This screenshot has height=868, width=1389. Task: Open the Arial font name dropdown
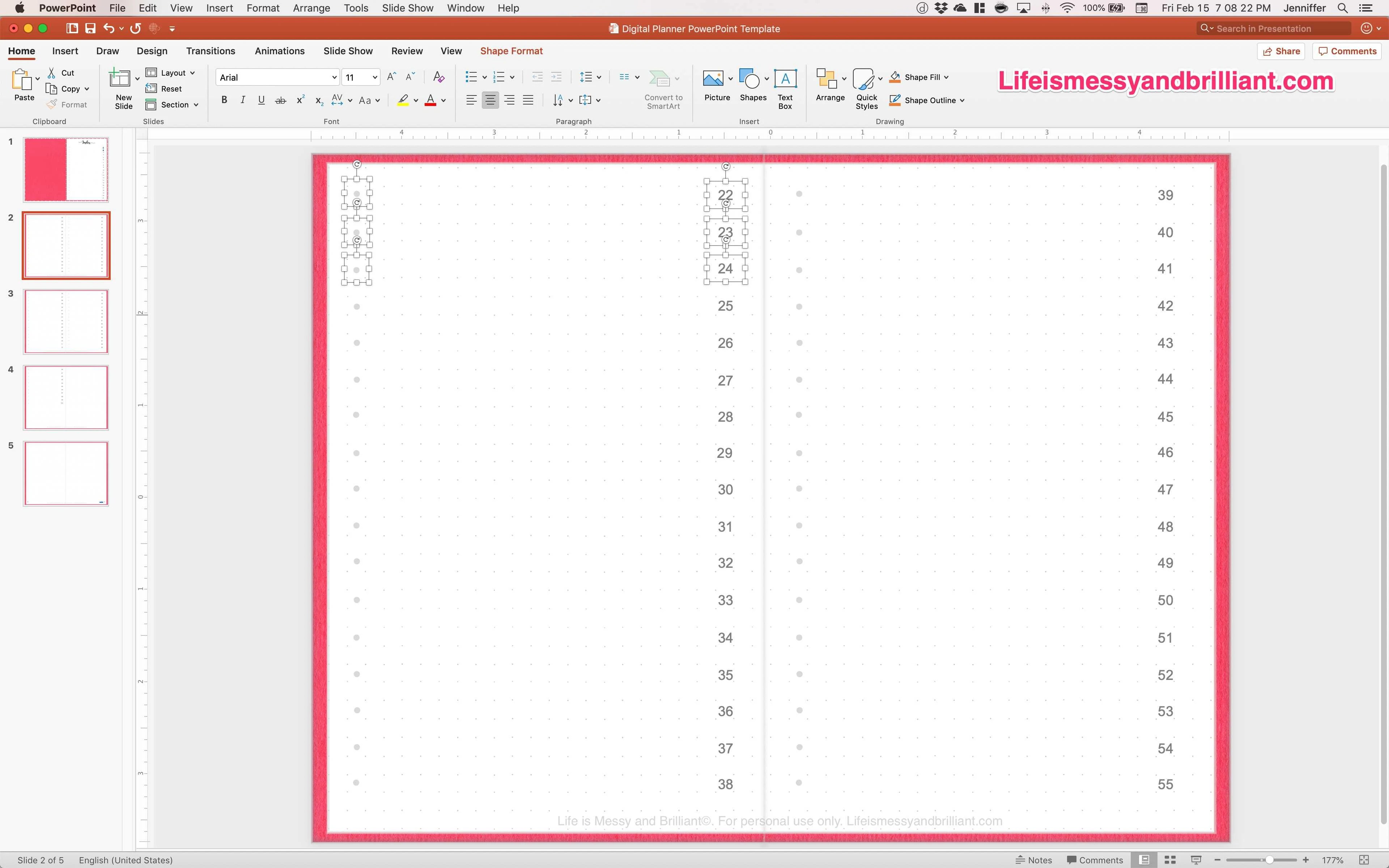[x=334, y=77]
